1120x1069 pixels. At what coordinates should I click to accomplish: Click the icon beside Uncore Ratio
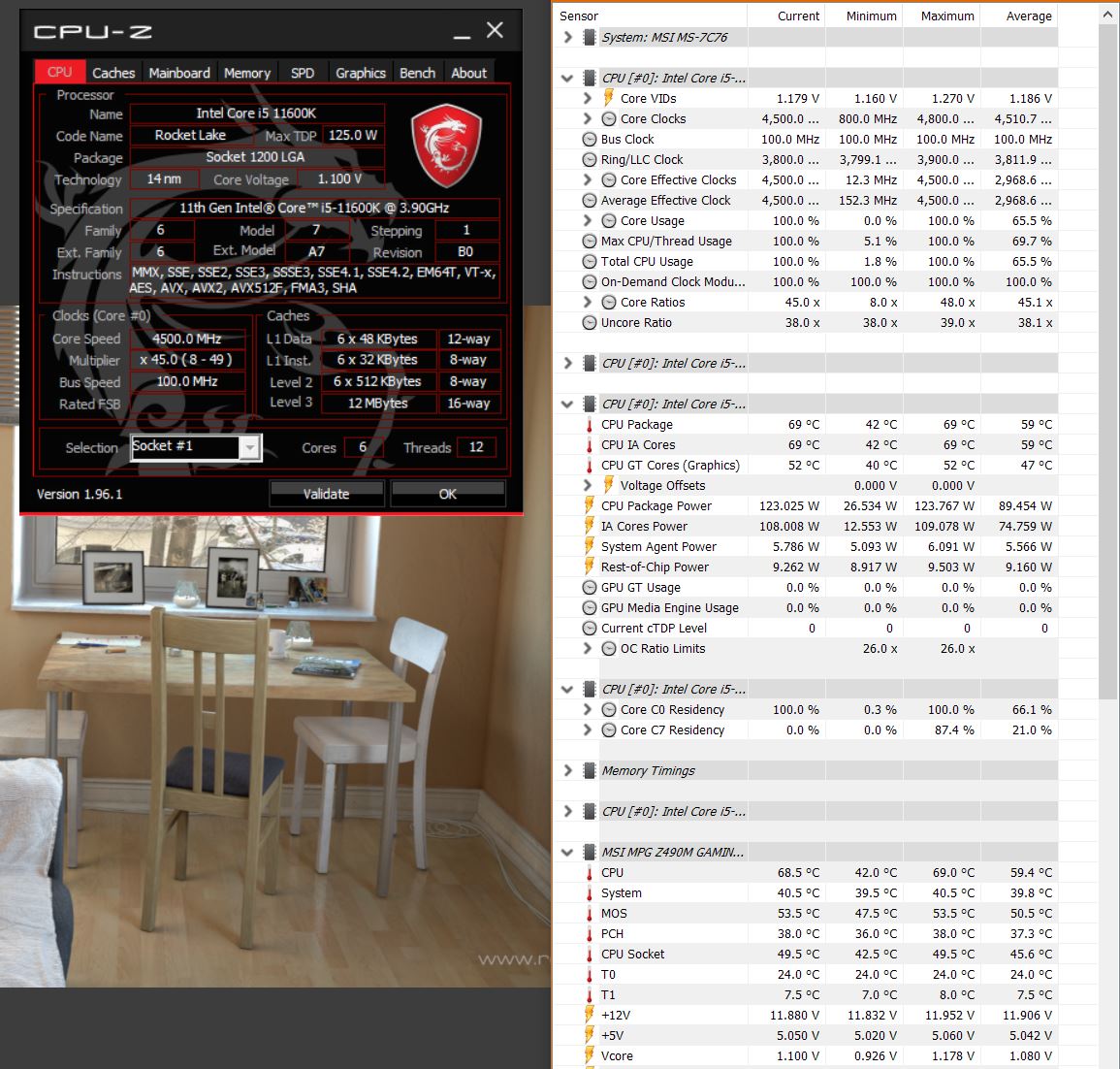590,322
